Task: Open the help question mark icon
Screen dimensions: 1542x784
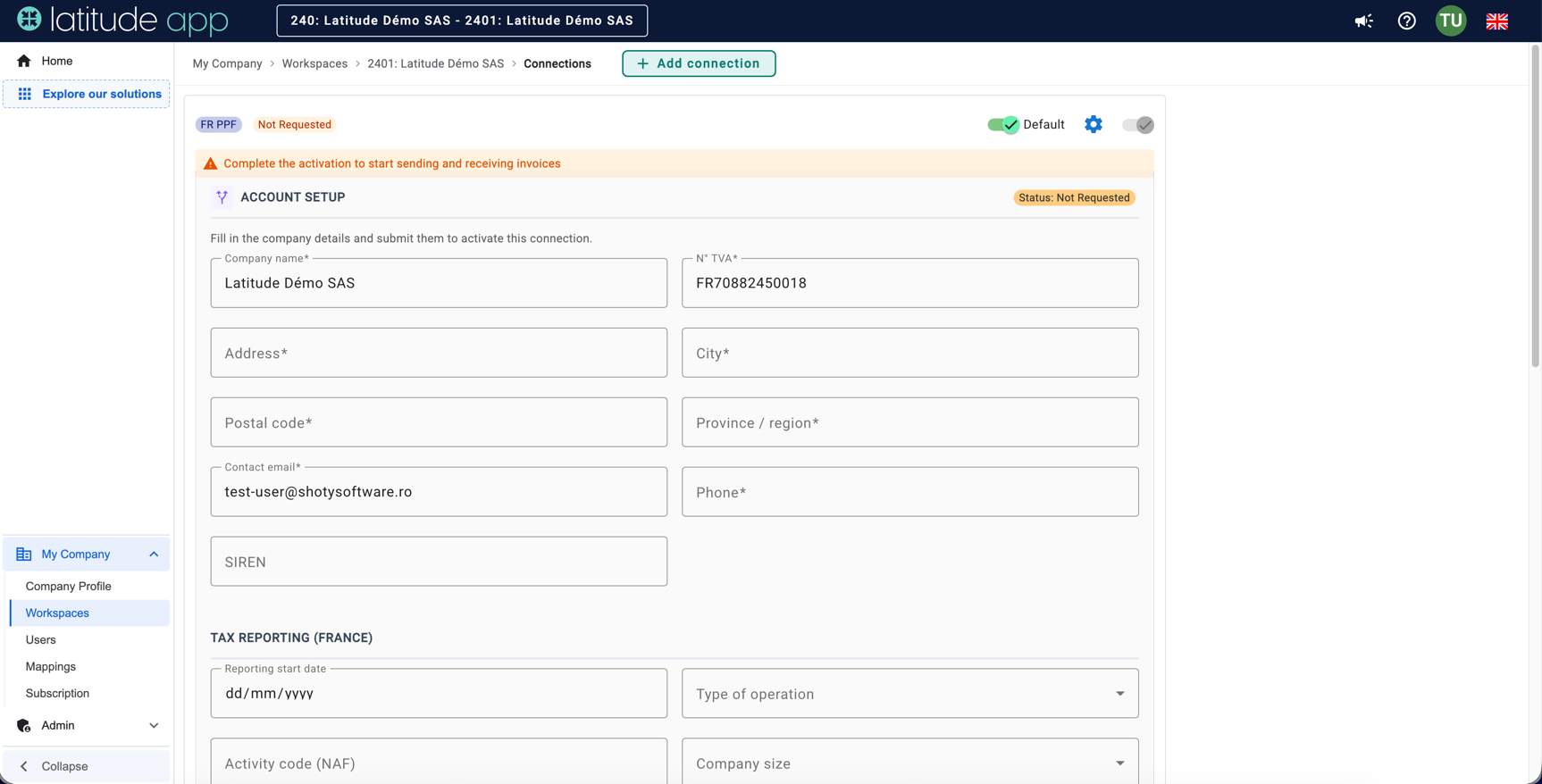Action: coord(1407,21)
